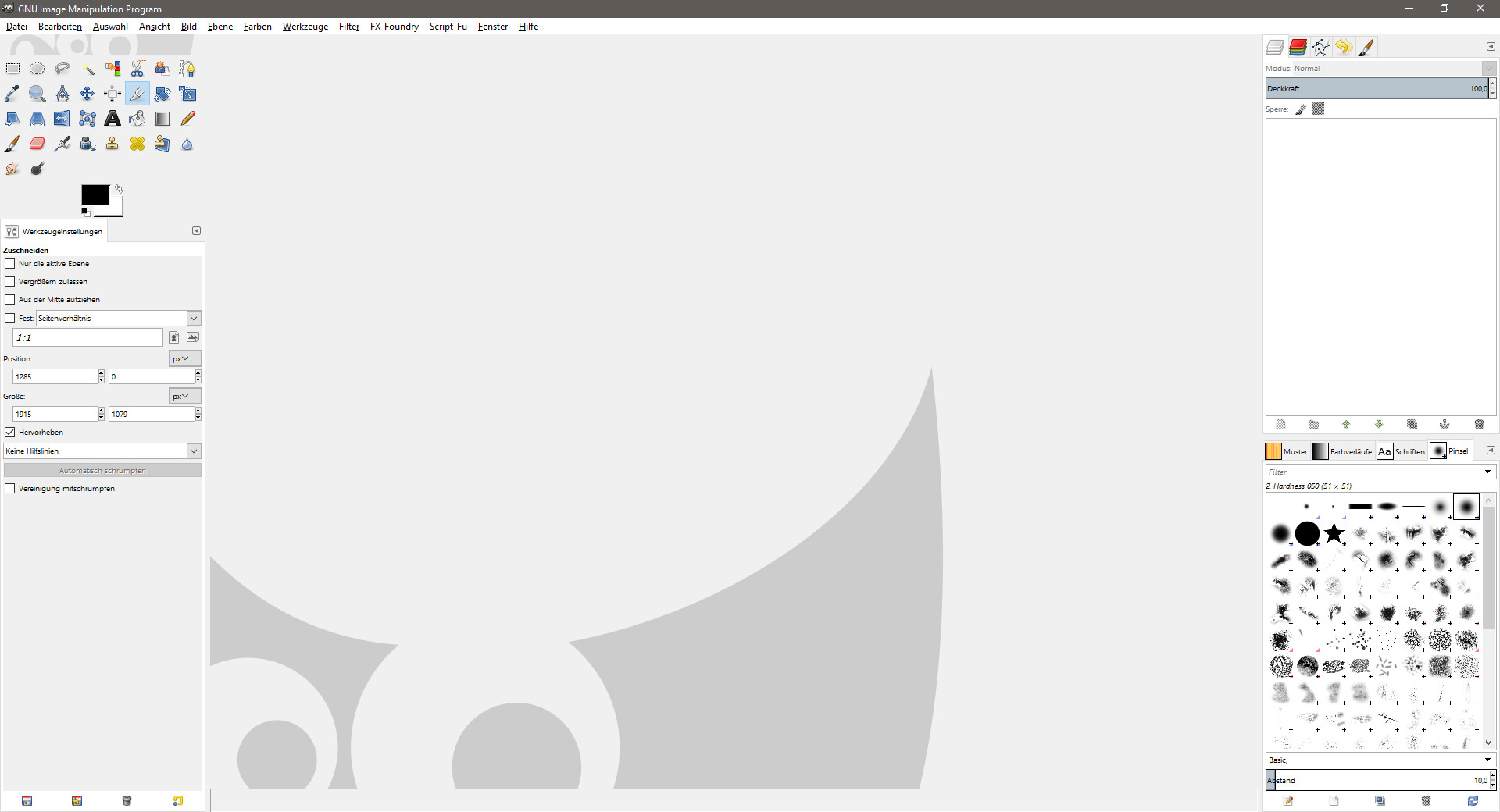
Task: Activate the Dodge/Burn tool
Action: [x=37, y=169]
